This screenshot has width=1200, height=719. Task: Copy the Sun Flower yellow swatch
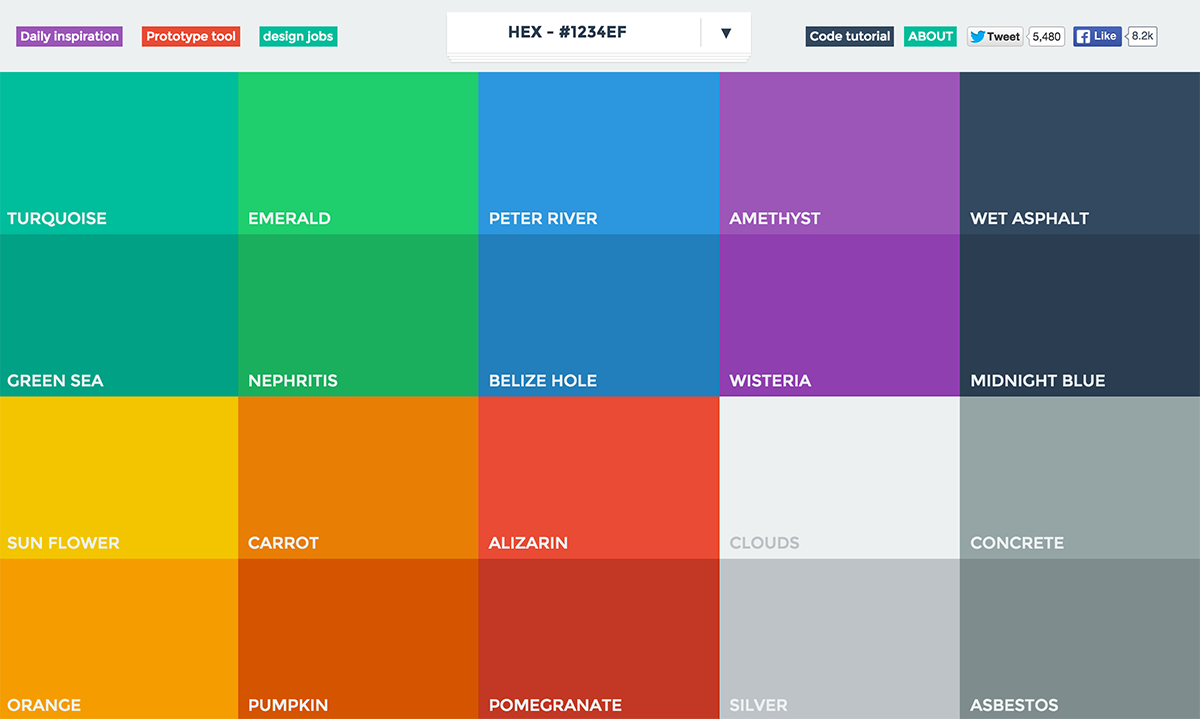118,475
